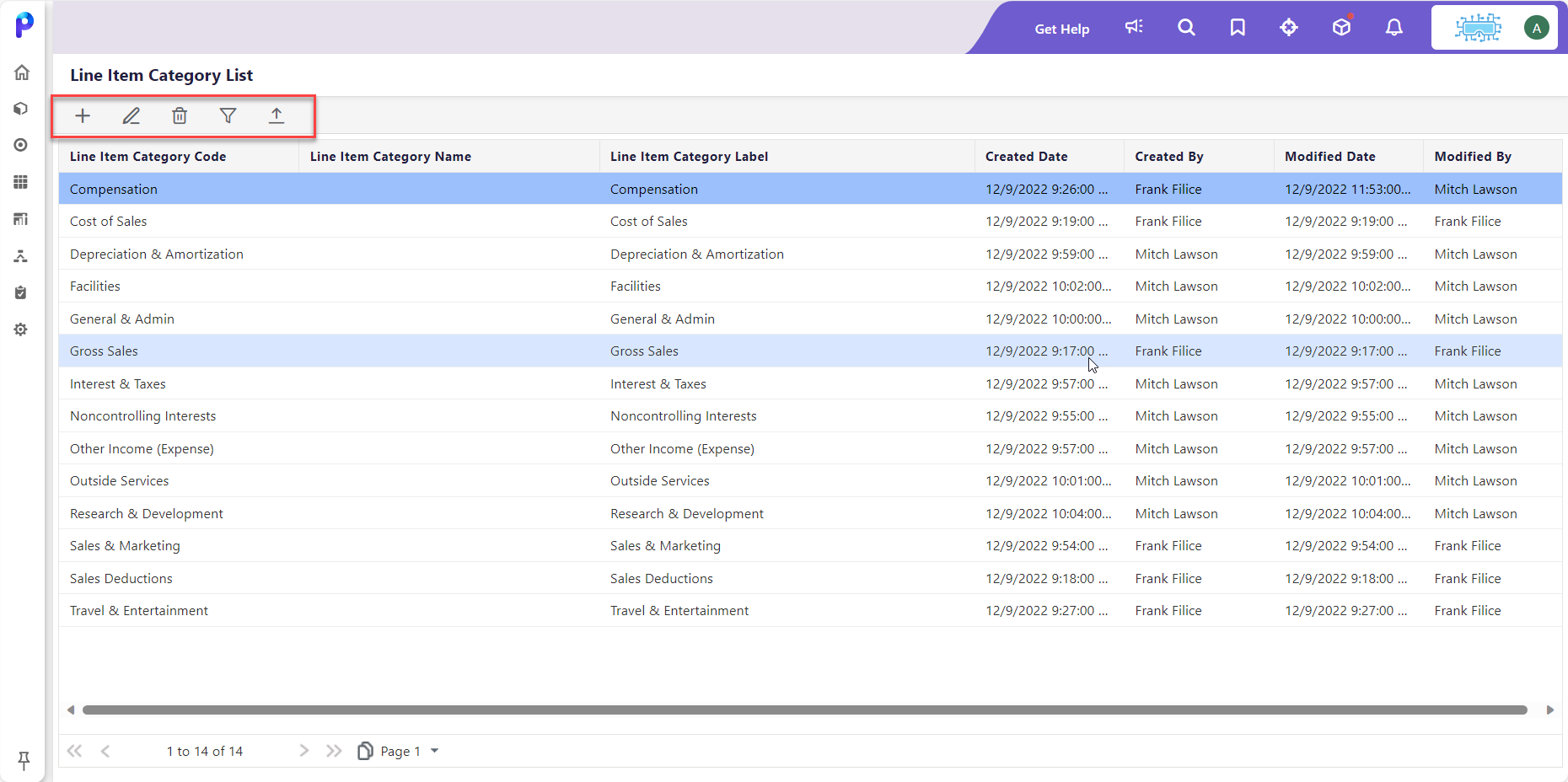
Task: Click the crosshair target icon in header
Action: click(1289, 28)
